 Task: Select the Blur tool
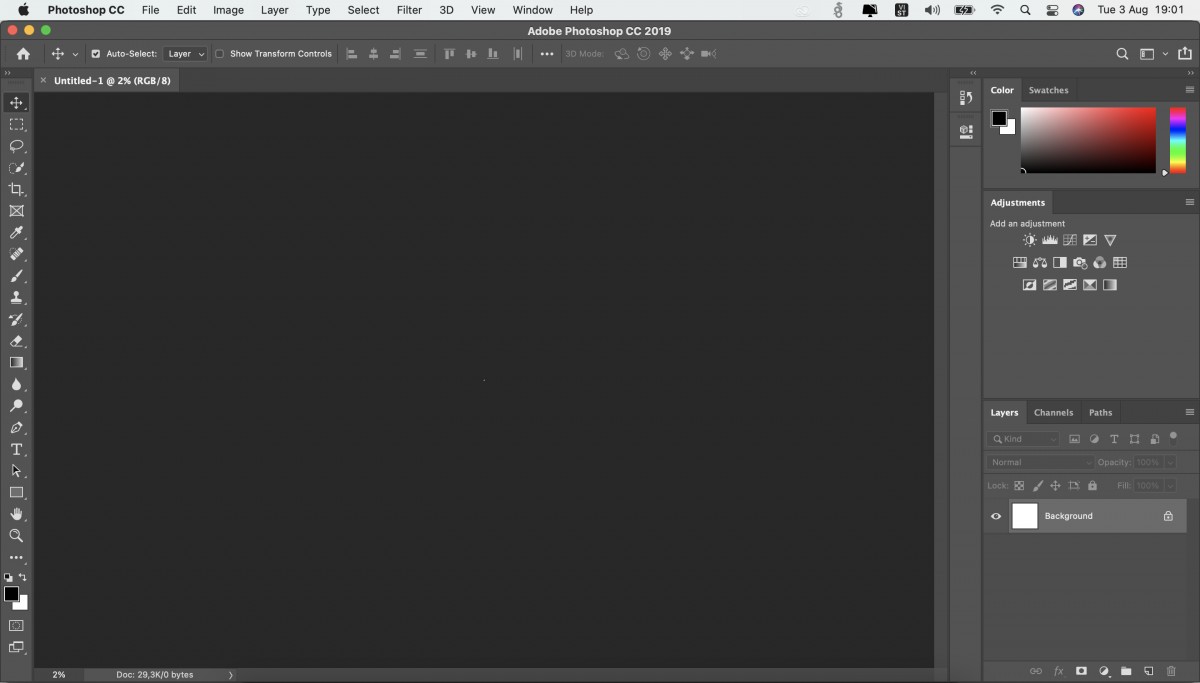(16, 385)
